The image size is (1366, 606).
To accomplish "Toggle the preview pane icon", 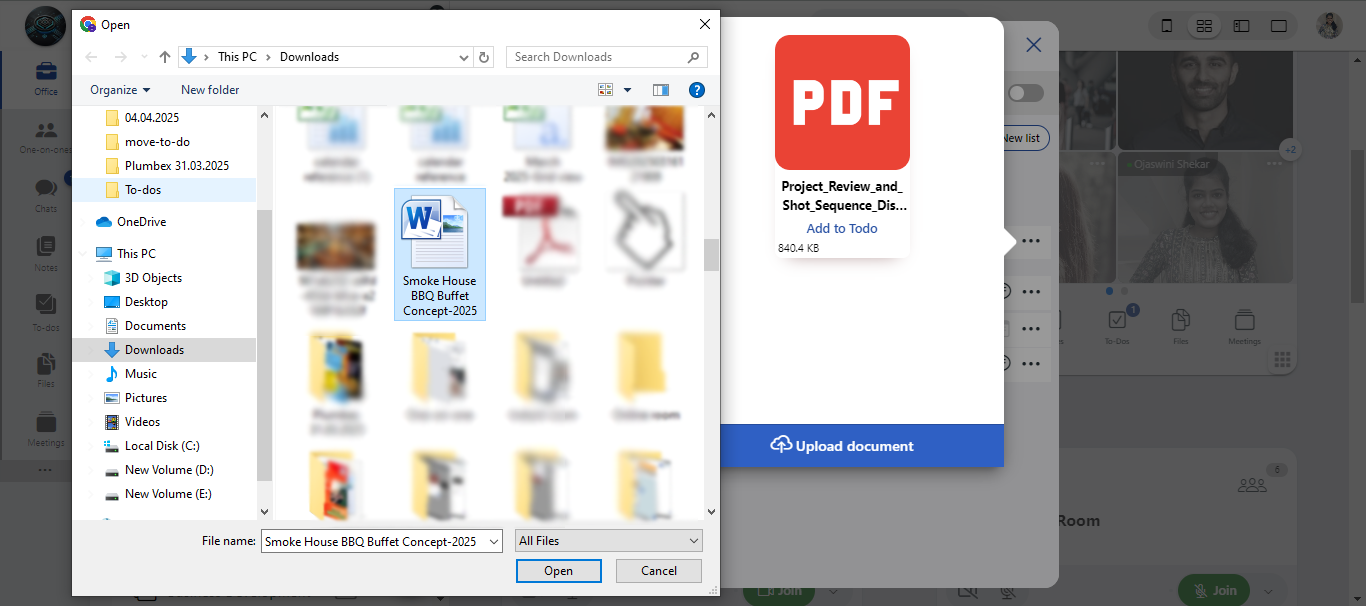I will pos(660,90).
